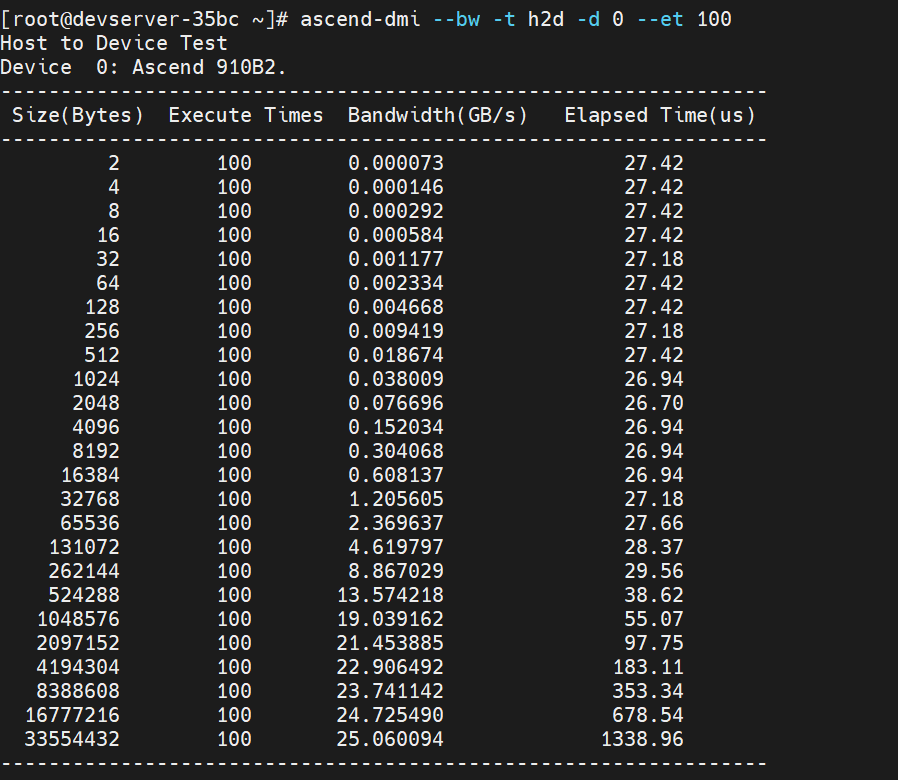Click size value 524288
898x780 pixels.
[x=84, y=596]
